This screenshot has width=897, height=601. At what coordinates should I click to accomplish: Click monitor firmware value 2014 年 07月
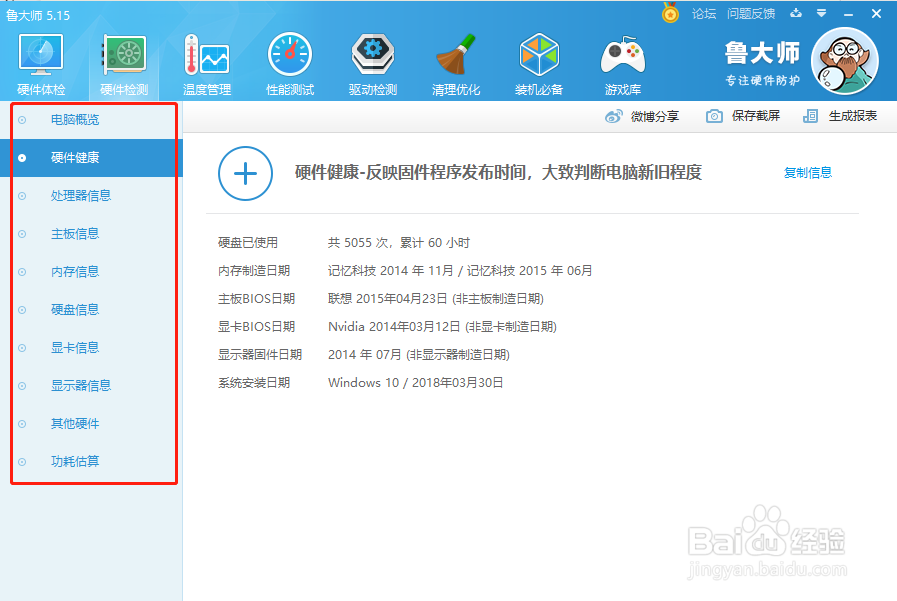click(x=365, y=355)
